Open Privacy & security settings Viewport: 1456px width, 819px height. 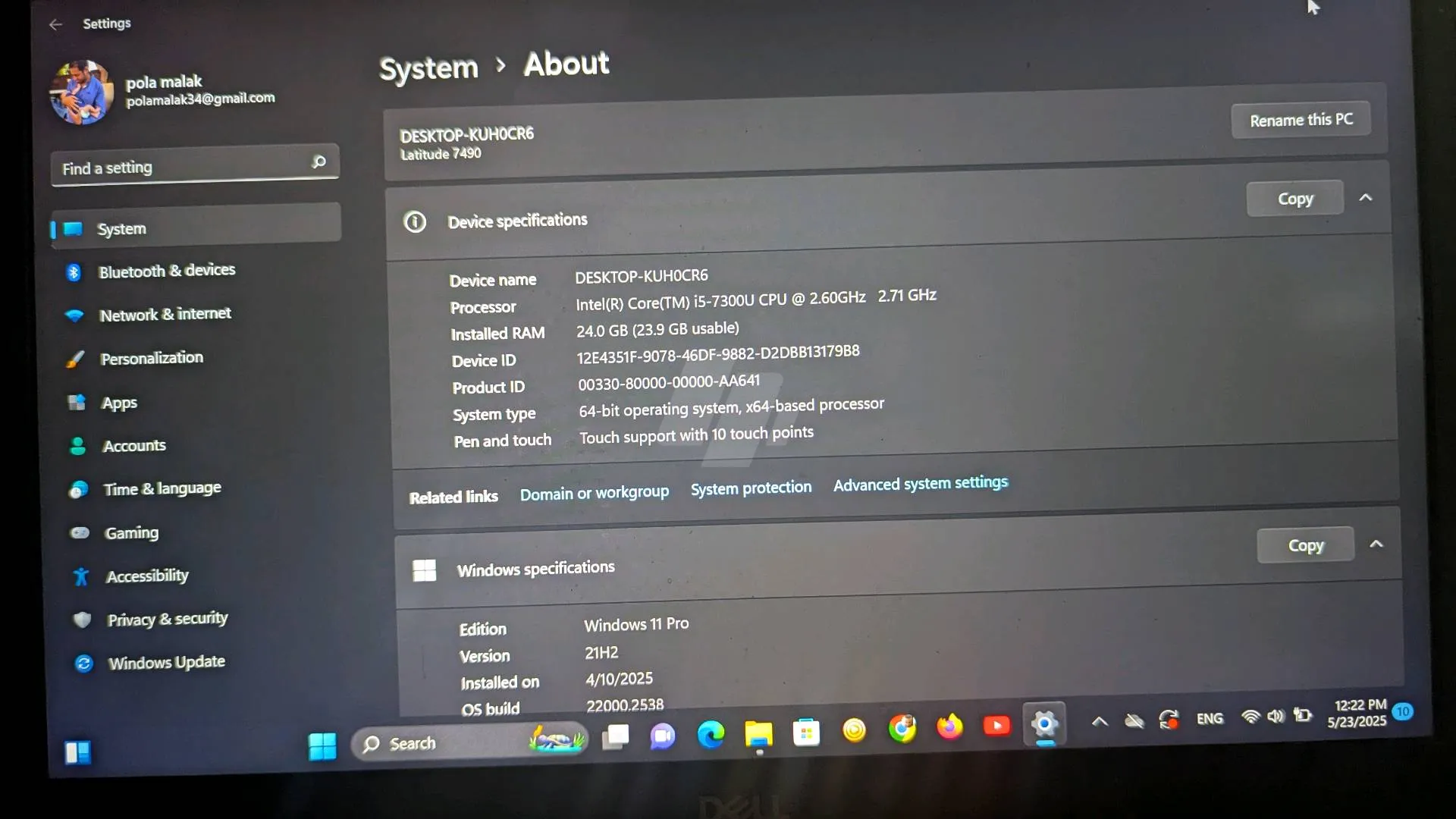(x=167, y=619)
